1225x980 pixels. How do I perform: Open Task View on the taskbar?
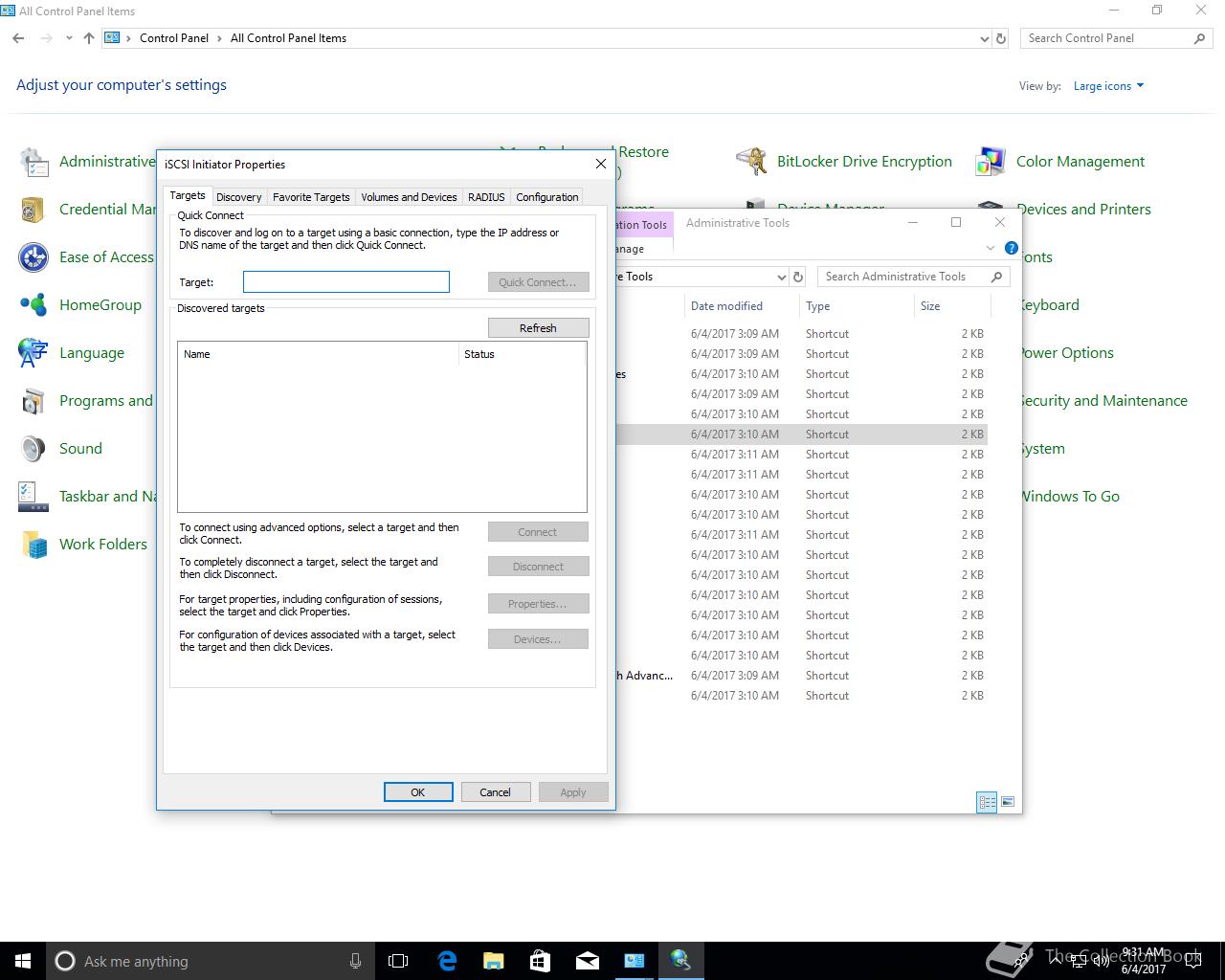398,961
